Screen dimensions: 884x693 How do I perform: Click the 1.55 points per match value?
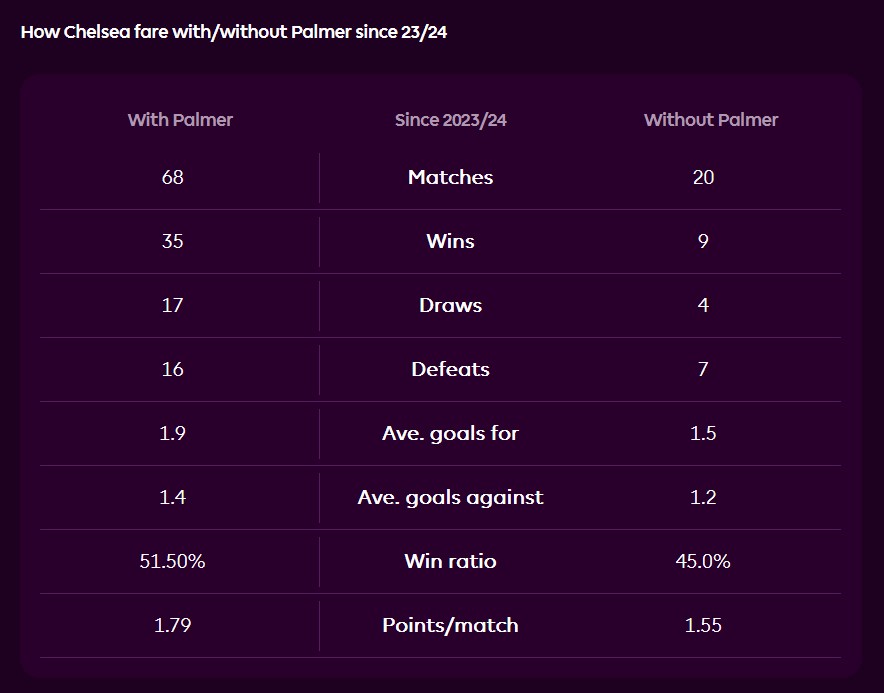(703, 625)
